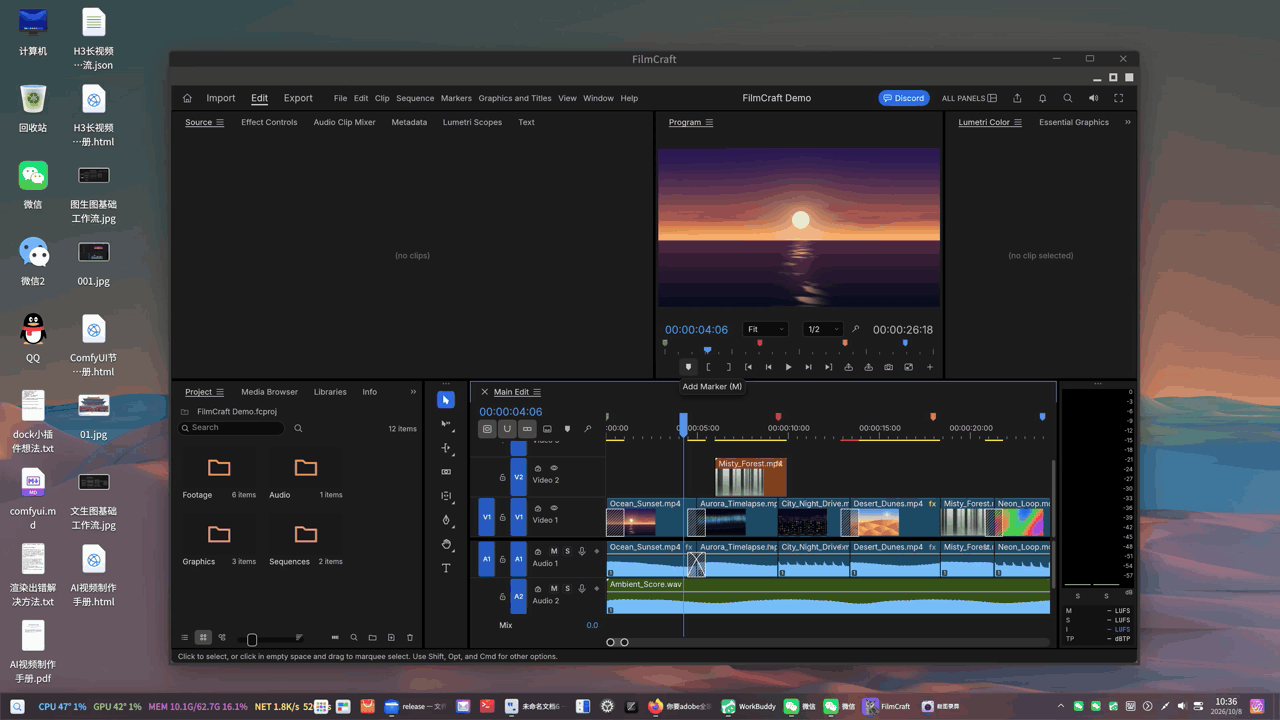
Task: Open the Markers menu
Action: click(x=456, y=98)
